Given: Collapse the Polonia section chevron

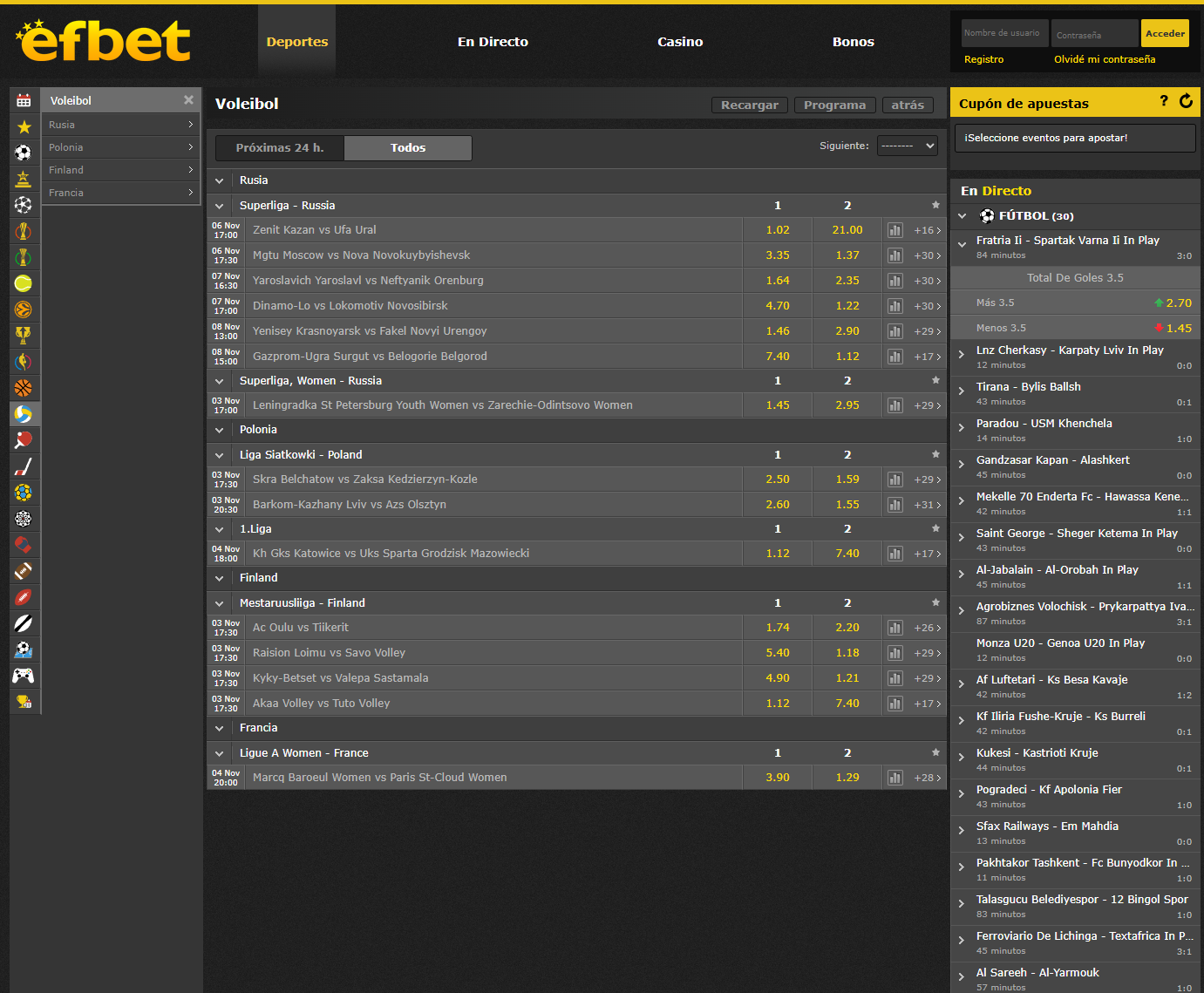Looking at the screenshot, I should point(220,430).
